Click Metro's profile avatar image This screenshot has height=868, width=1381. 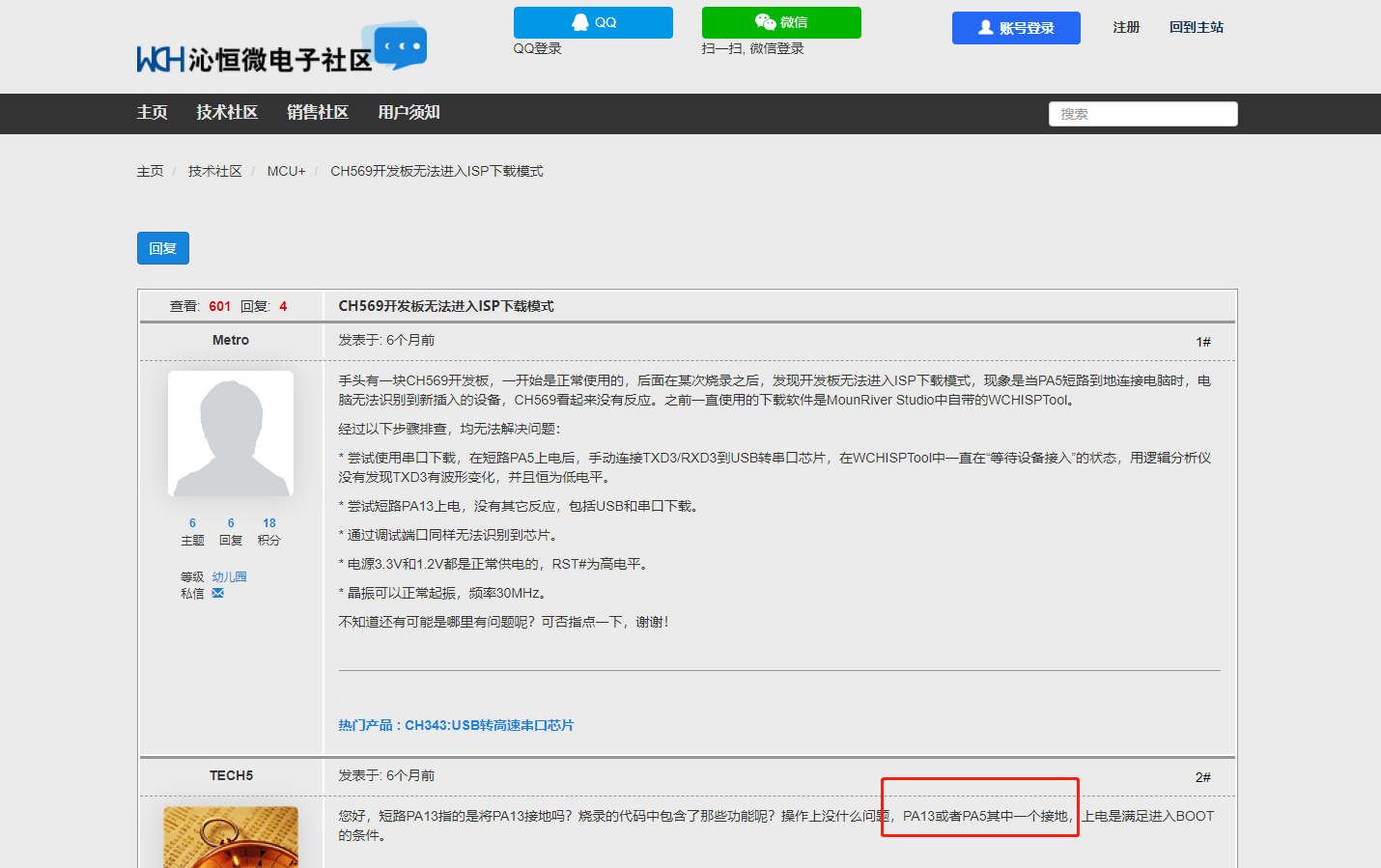[x=230, y=433]
